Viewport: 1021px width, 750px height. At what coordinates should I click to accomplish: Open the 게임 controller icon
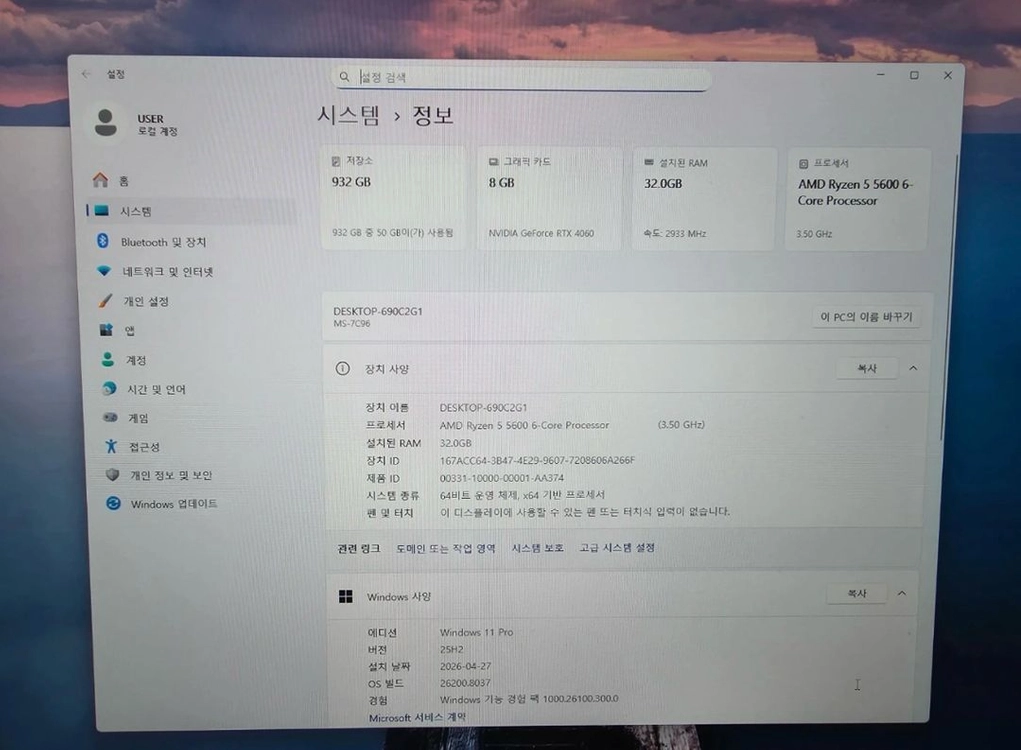click(x=111, y=417)
